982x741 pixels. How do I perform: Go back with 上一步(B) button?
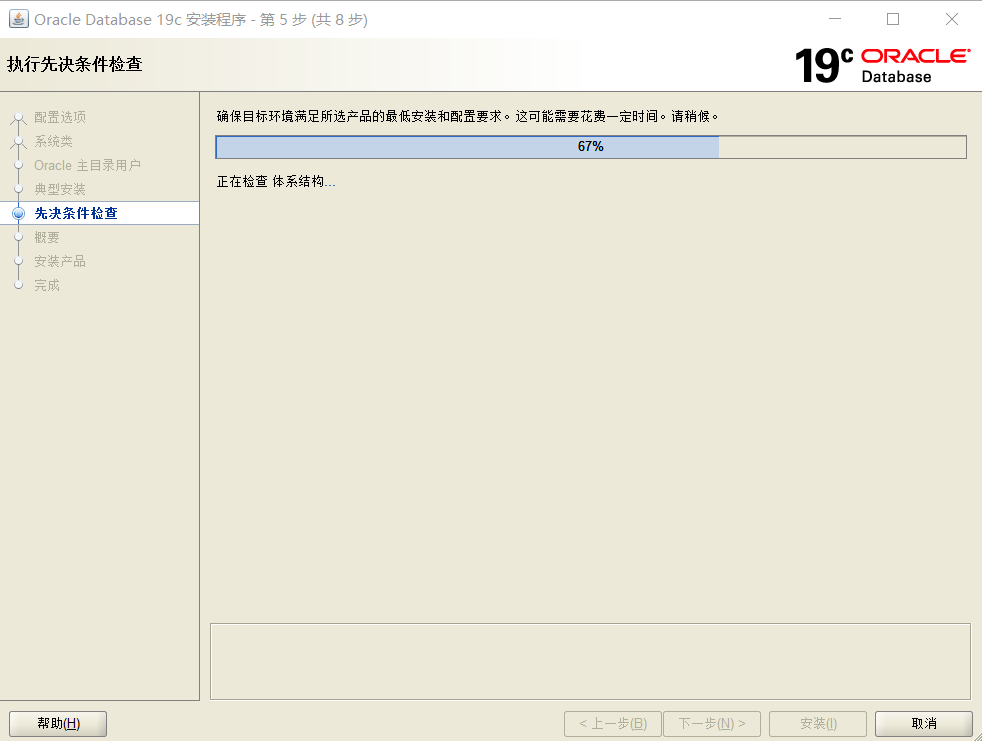tap(612, 723)
